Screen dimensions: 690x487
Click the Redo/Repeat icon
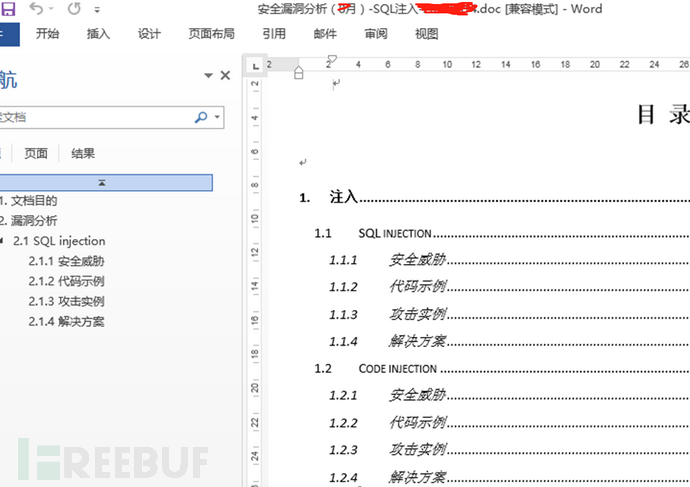pyautogui.click(x=74, y=8)
